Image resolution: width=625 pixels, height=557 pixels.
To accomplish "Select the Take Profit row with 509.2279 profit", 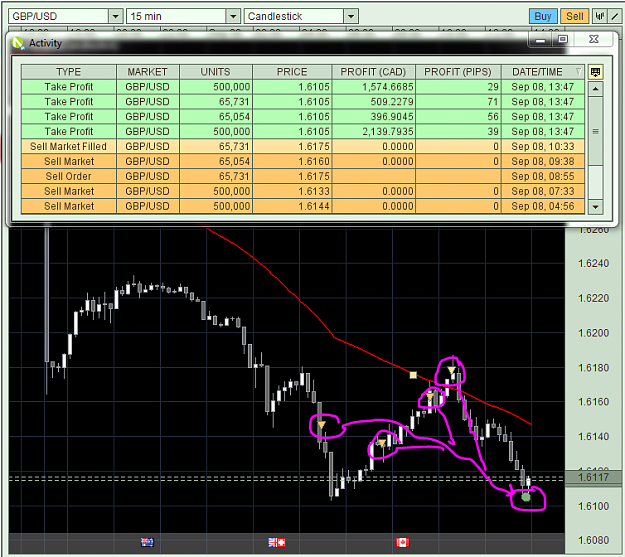I will 303,102.
